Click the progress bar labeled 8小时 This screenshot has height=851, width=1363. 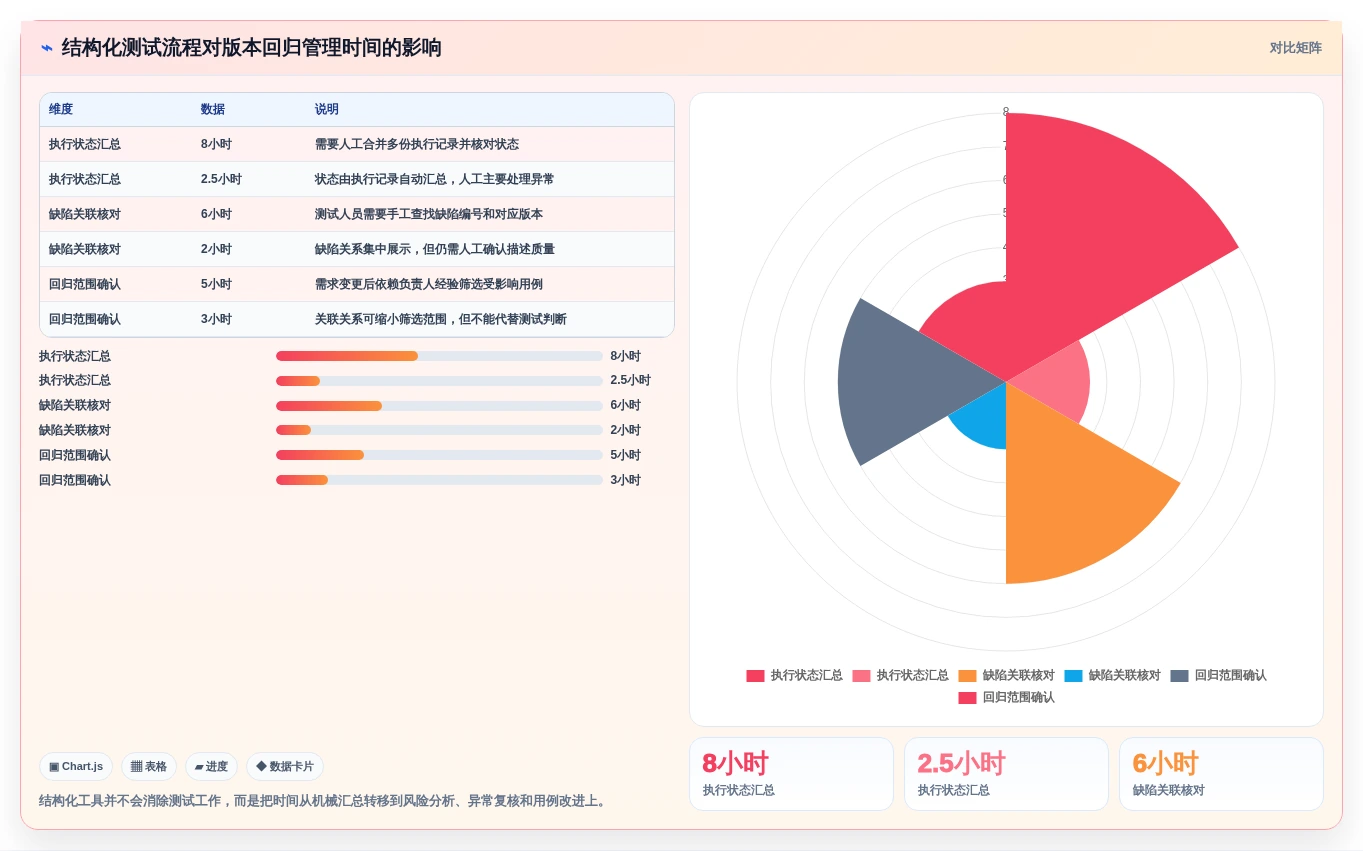[439, 356]
